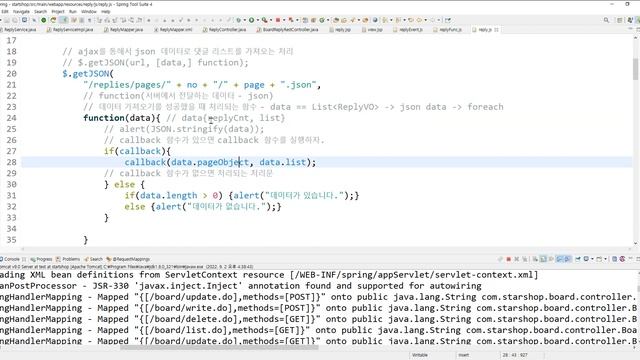Click the Pin Editor toolbar icon
The width and height of the screenshot is (640, 360).
[448, 20]
